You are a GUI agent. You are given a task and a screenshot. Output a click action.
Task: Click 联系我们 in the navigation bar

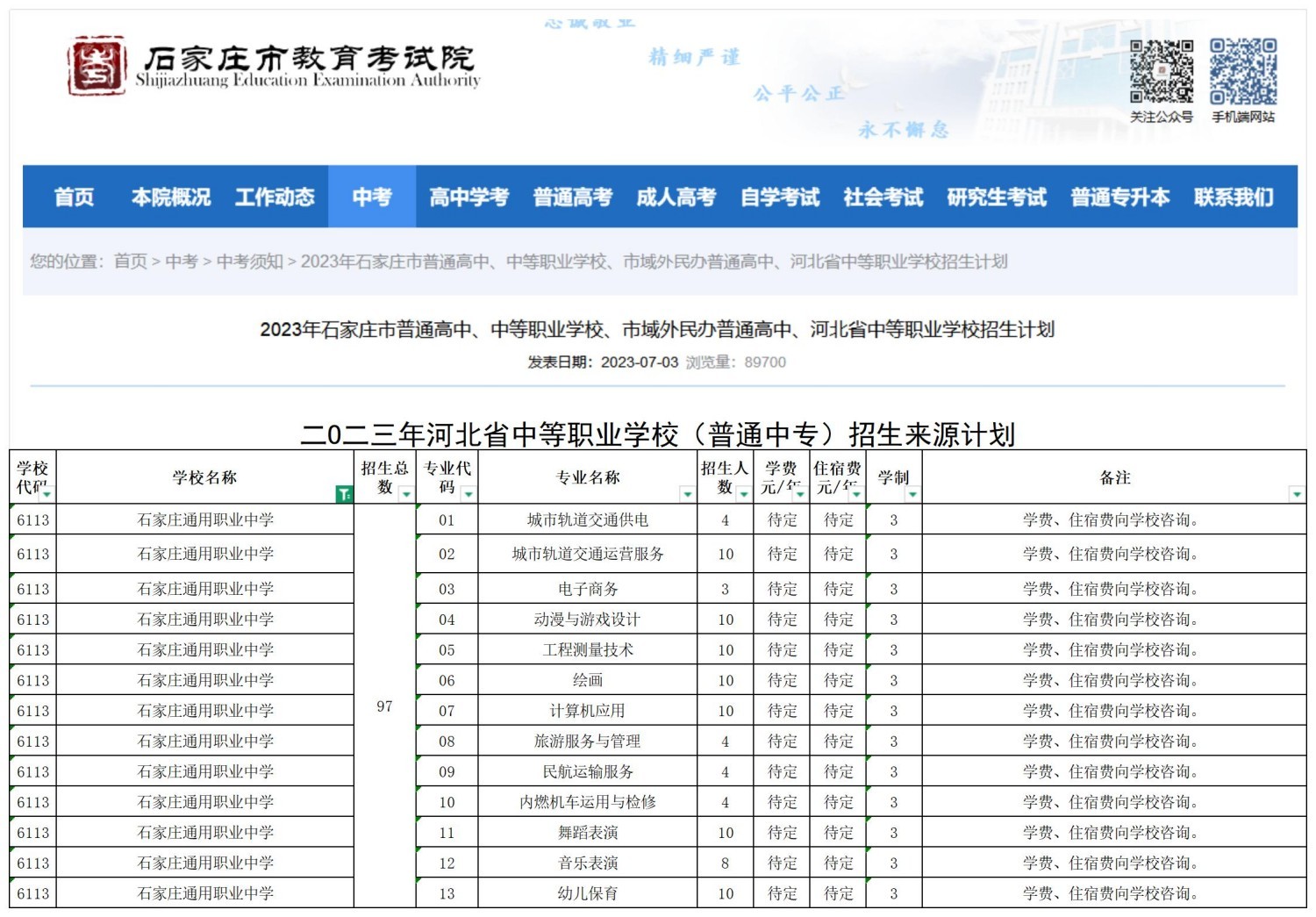1233,197
